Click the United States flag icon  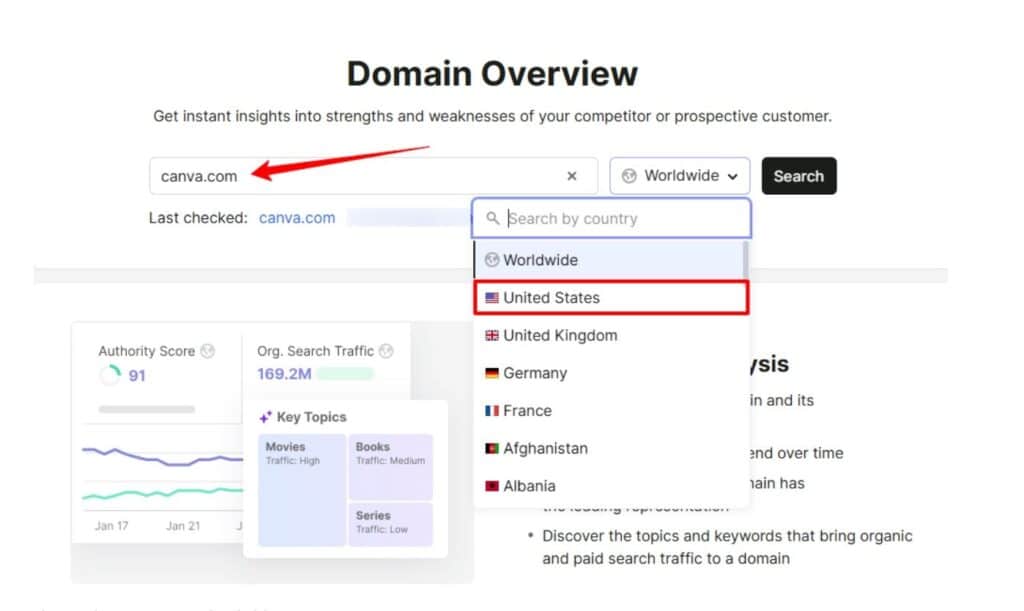point(492,298)
